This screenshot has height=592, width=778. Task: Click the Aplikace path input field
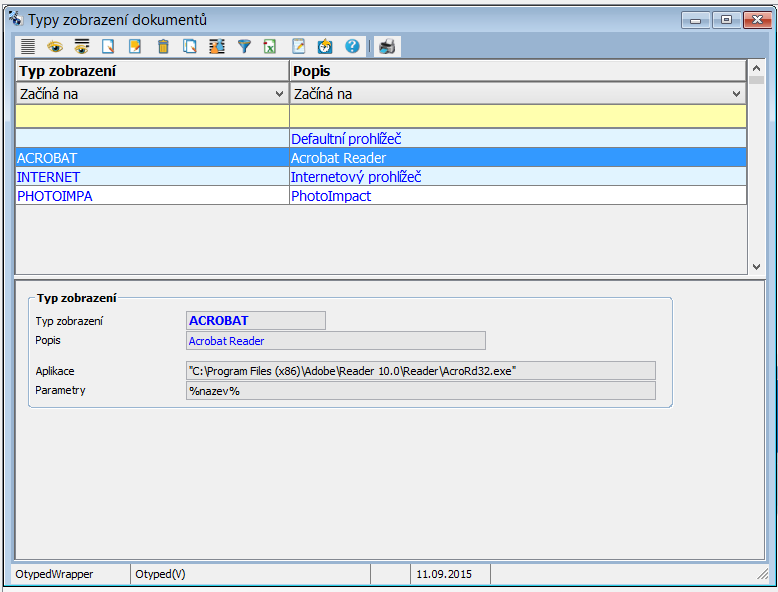pyautogui.click(x=421, y=371)
